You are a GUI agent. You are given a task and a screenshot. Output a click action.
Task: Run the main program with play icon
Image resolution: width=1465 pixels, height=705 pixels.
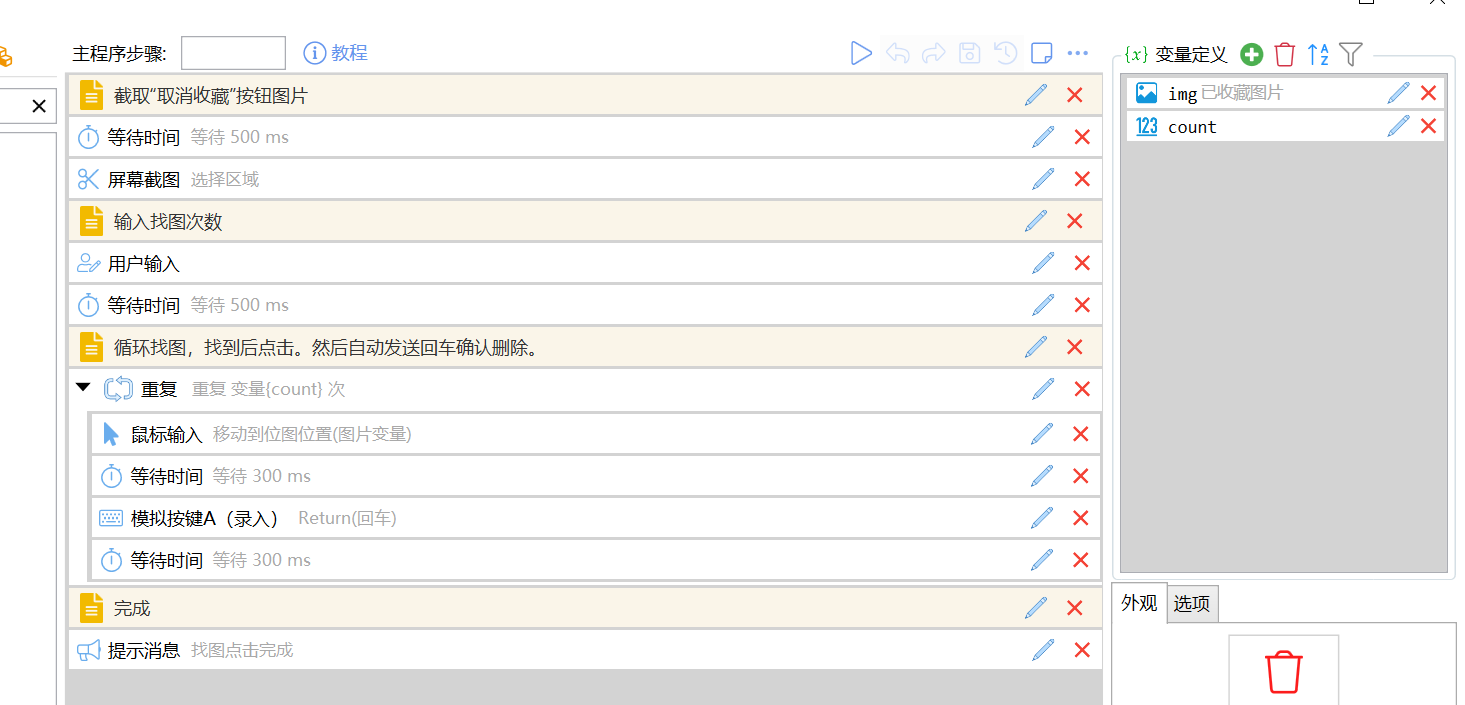(x=860, y=53)
